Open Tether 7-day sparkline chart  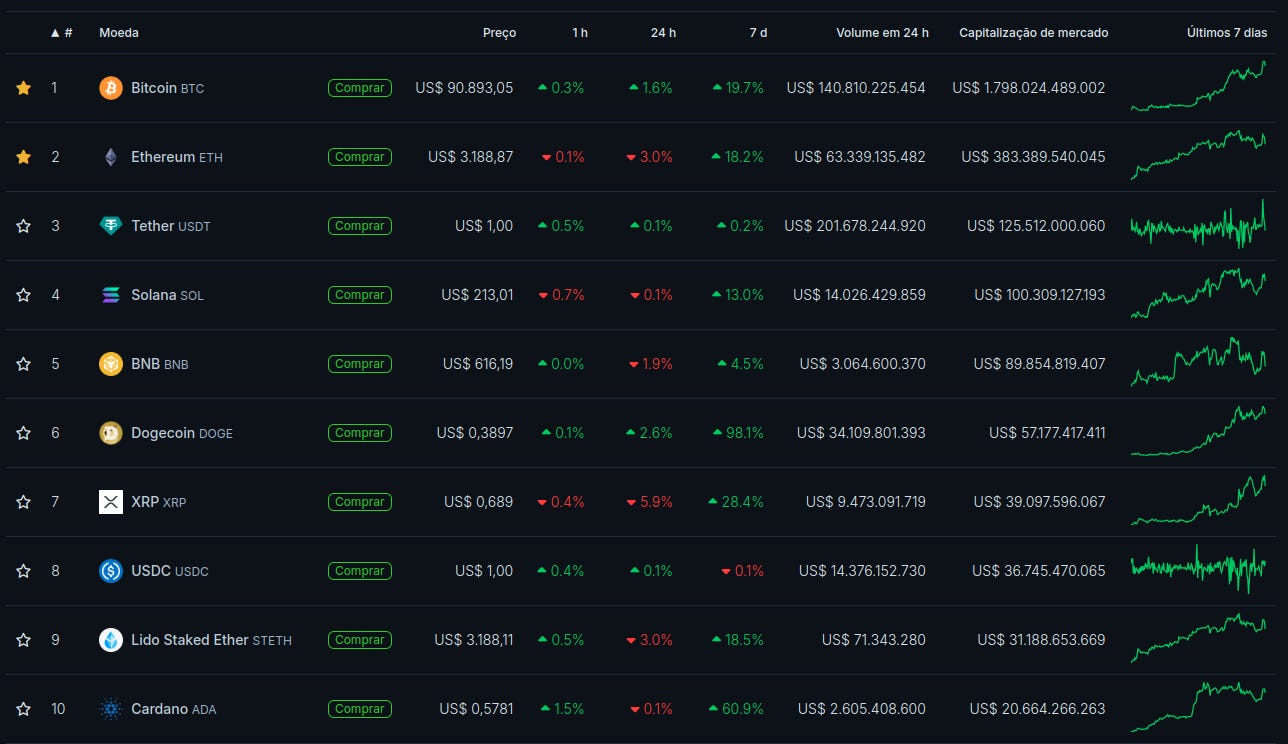1198,225
